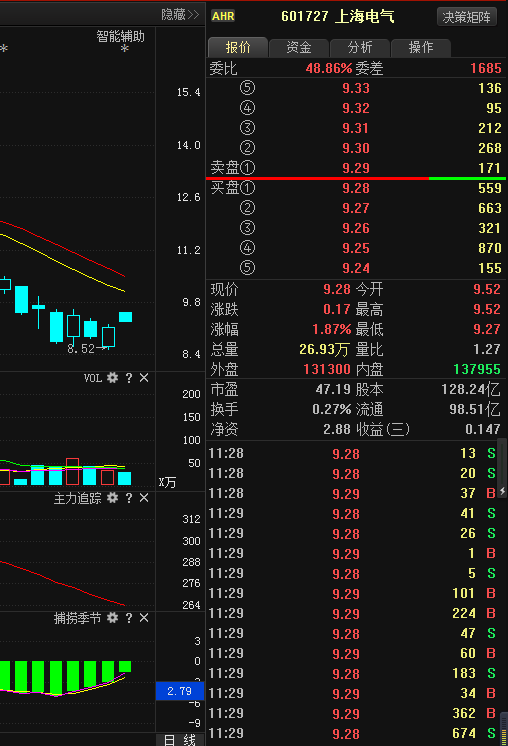508x746 pixels.
Task: Click the 股本 value 128.24亿
Action: [470, 389]
